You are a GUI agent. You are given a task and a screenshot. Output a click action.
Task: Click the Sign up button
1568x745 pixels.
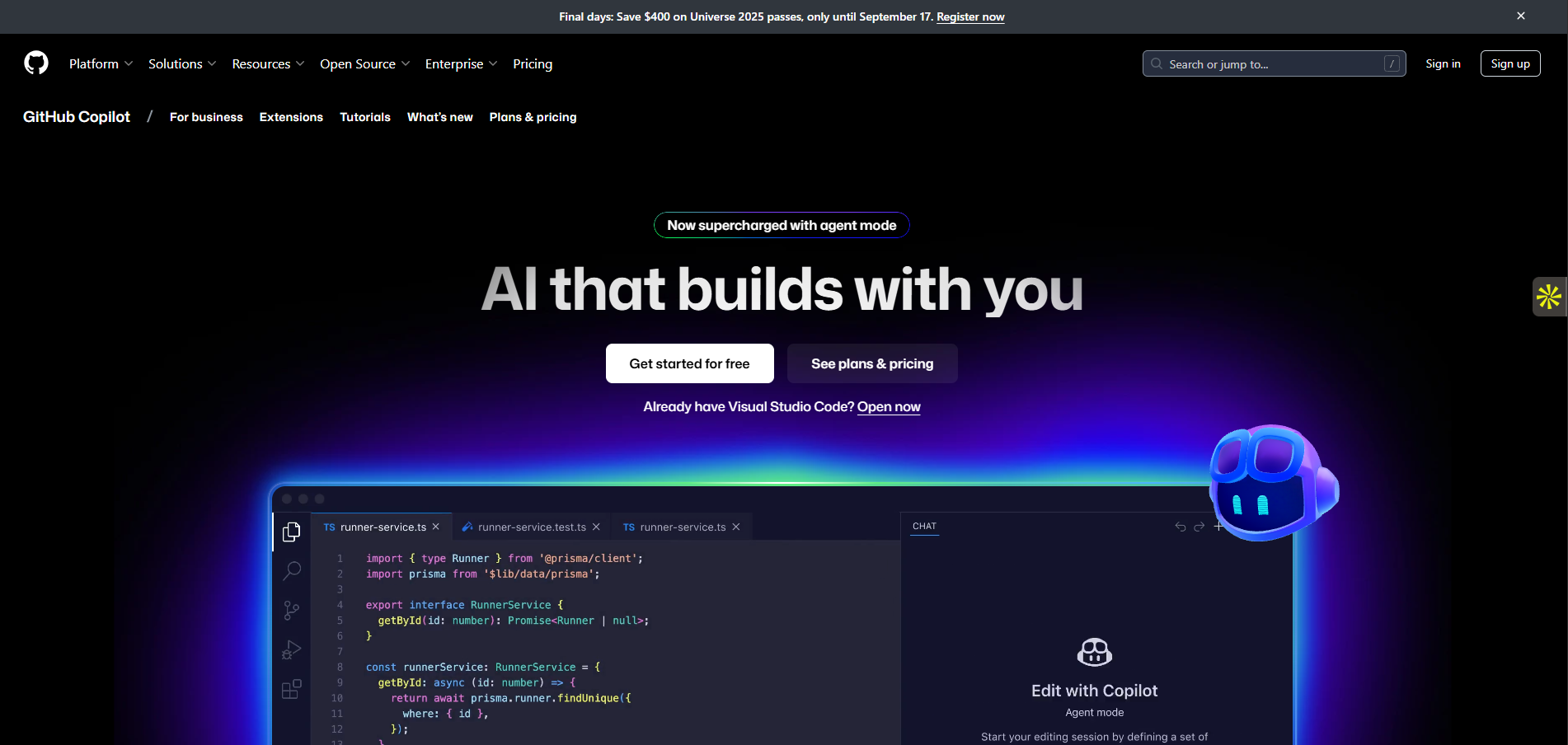pos(1510,63)
